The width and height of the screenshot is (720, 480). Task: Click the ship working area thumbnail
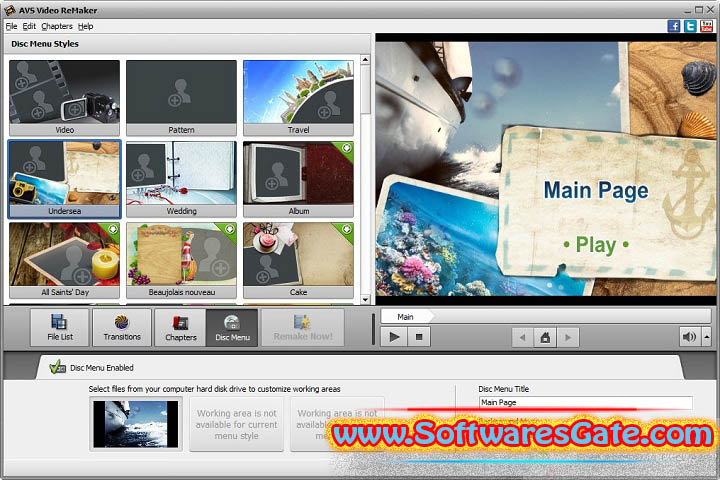pyautogui.click(x=135, y=424)
